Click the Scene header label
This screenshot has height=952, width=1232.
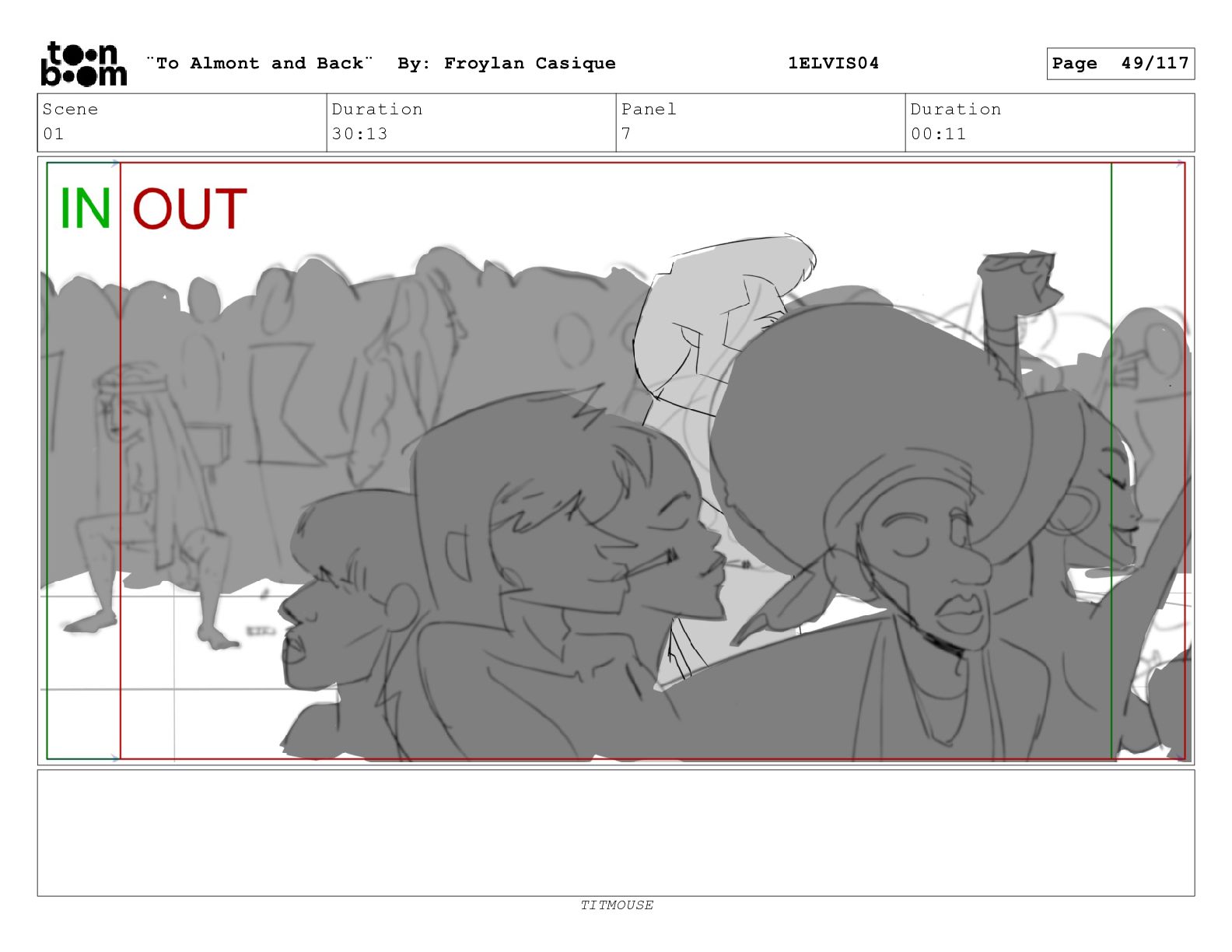[x=70, y=109]
